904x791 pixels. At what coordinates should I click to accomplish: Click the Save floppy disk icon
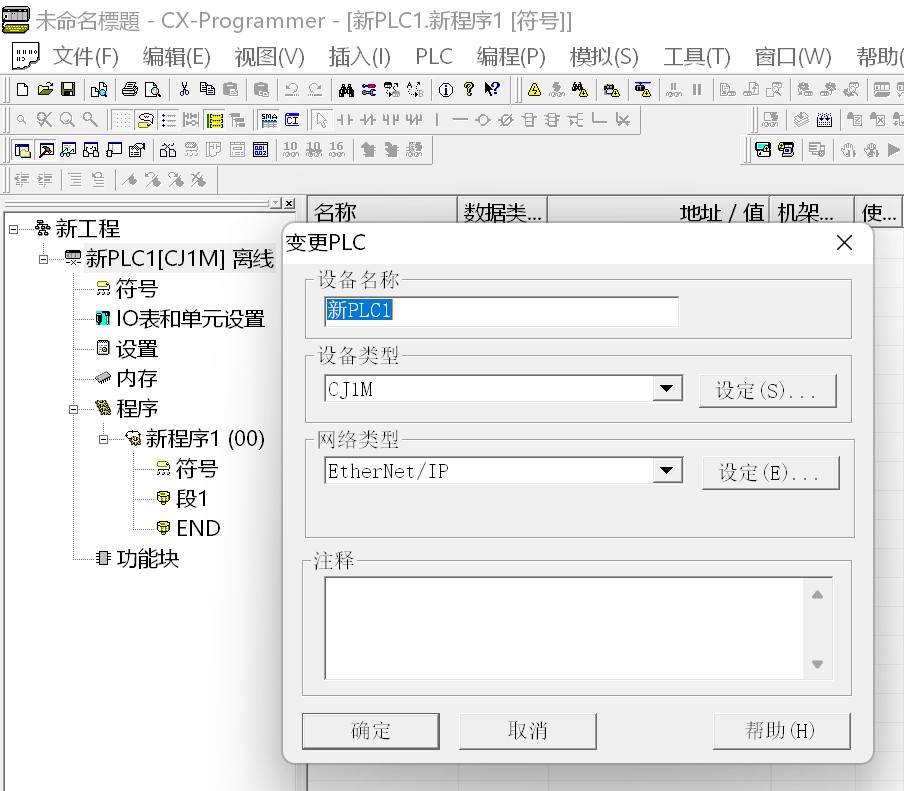[68, 89]
